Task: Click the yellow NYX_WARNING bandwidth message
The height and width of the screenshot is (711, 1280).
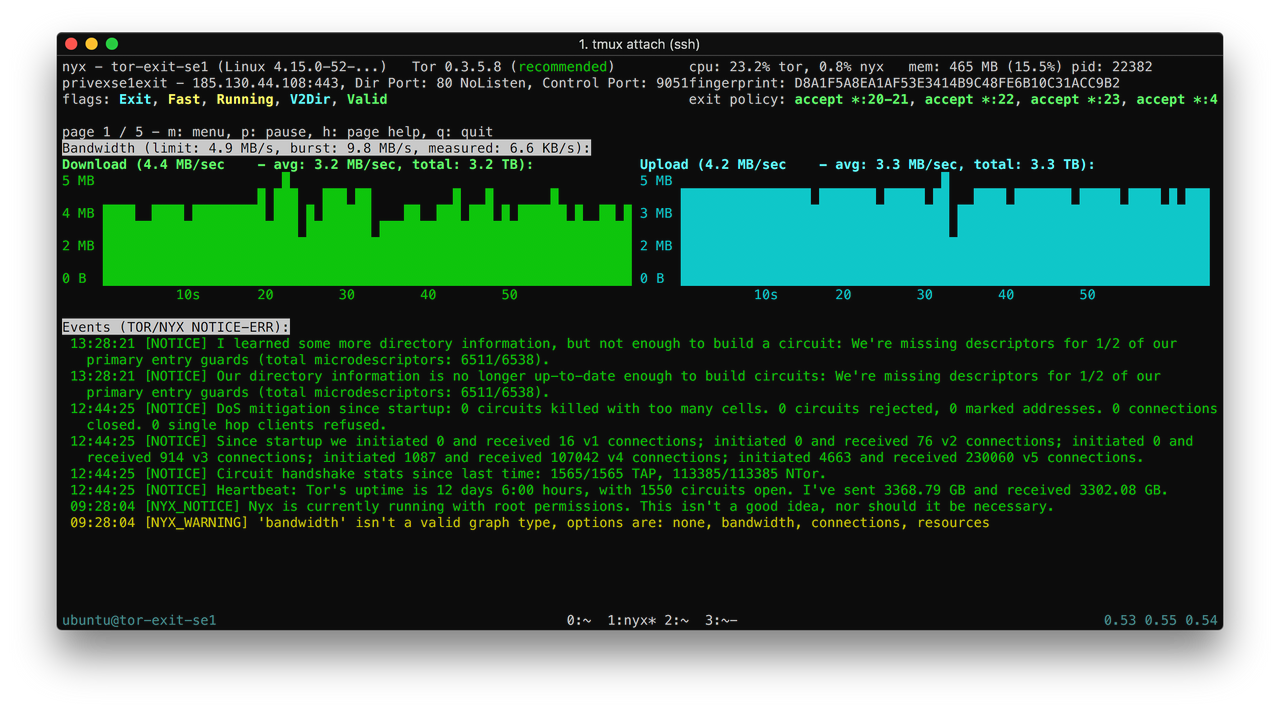Action: point(530,522)
